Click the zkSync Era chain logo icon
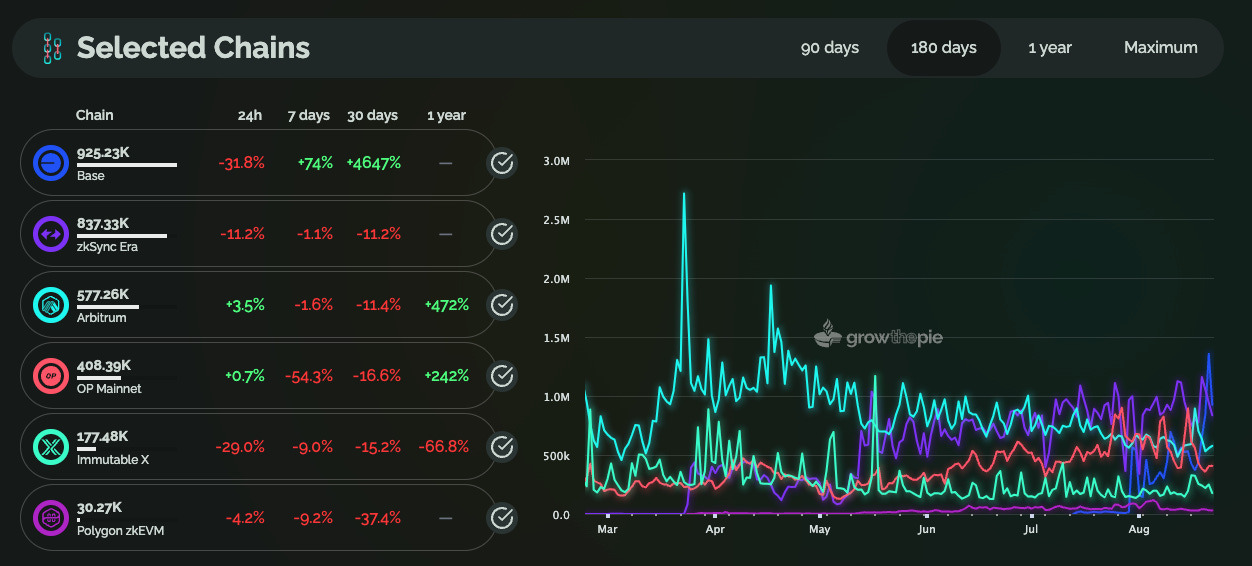The width and height of the screenshot is (1252, 566). [x=50, y=234]
